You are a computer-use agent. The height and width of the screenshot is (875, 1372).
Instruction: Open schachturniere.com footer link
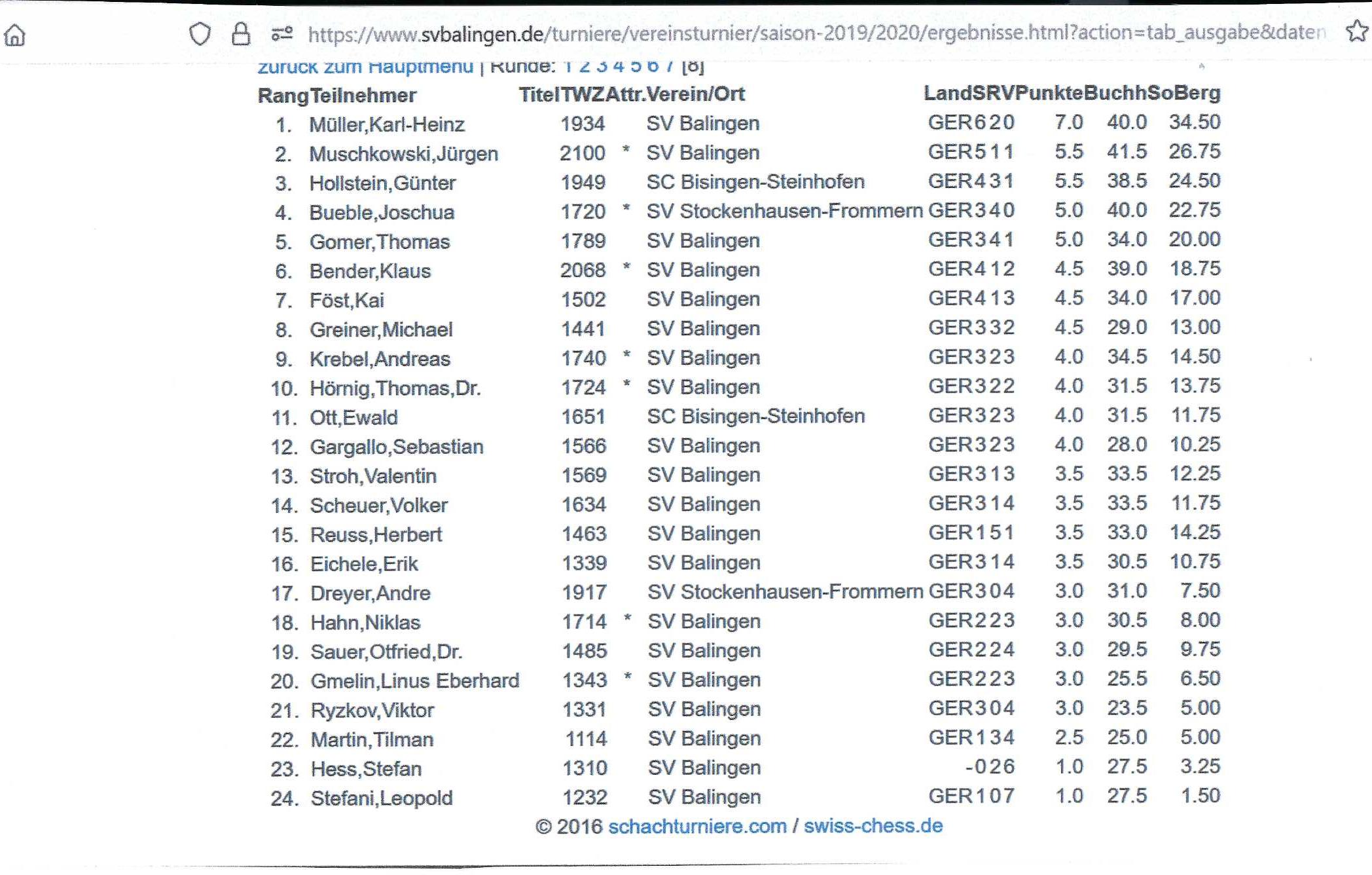(x=697, y=826)
